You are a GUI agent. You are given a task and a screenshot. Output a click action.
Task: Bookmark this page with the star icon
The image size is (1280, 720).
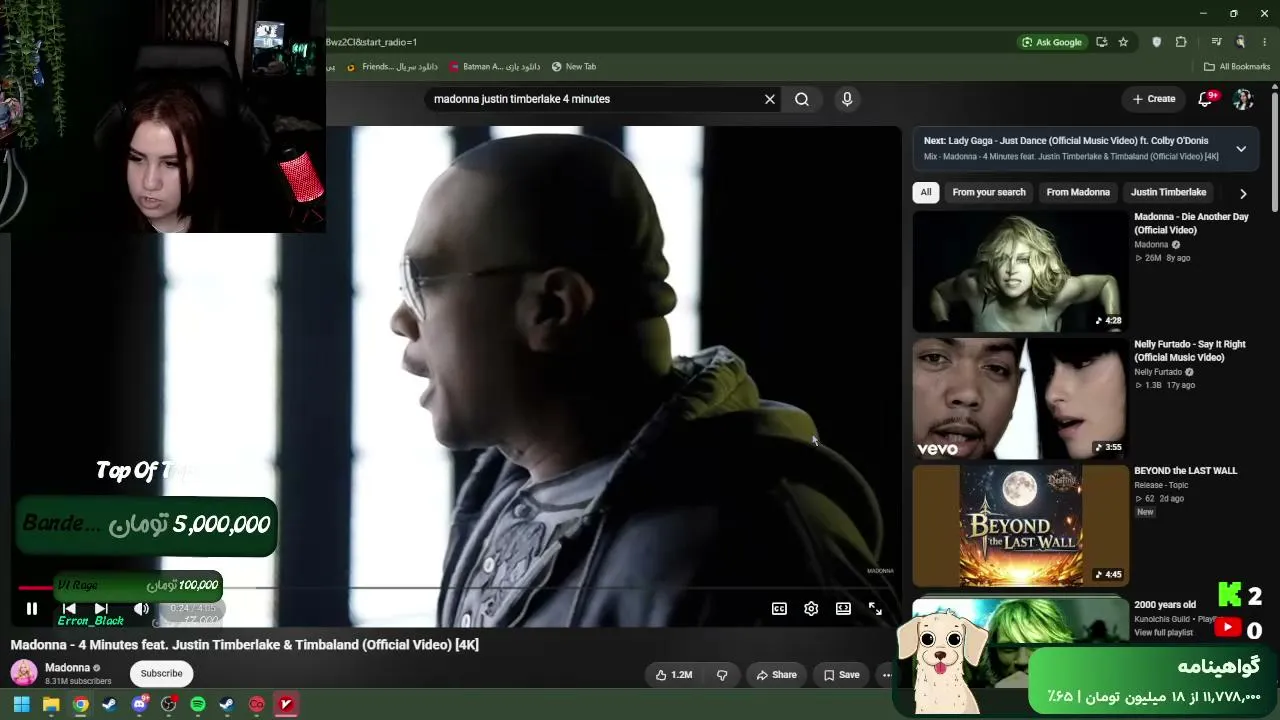[1123, 42]
